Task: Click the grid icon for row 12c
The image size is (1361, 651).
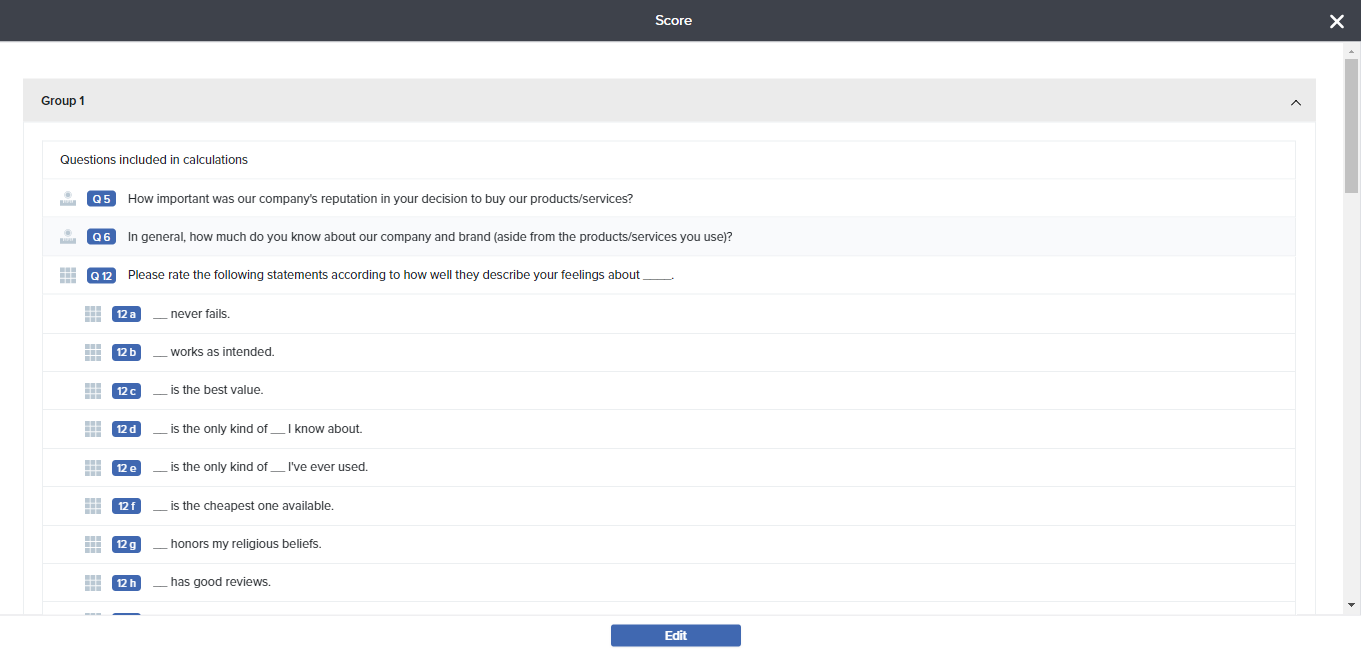Action: click(93, 390)
